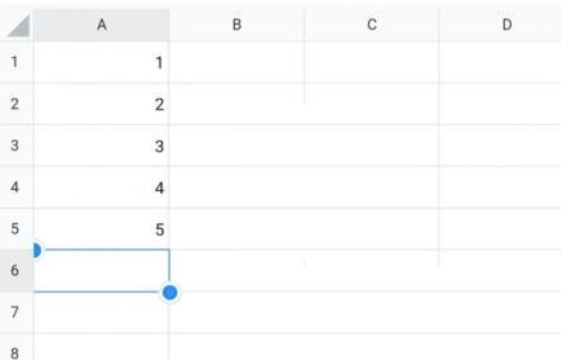Click cell A5 containing value 5
This screenshot has width=584, height=364.
pyautogui.click(x=101, y=229)
